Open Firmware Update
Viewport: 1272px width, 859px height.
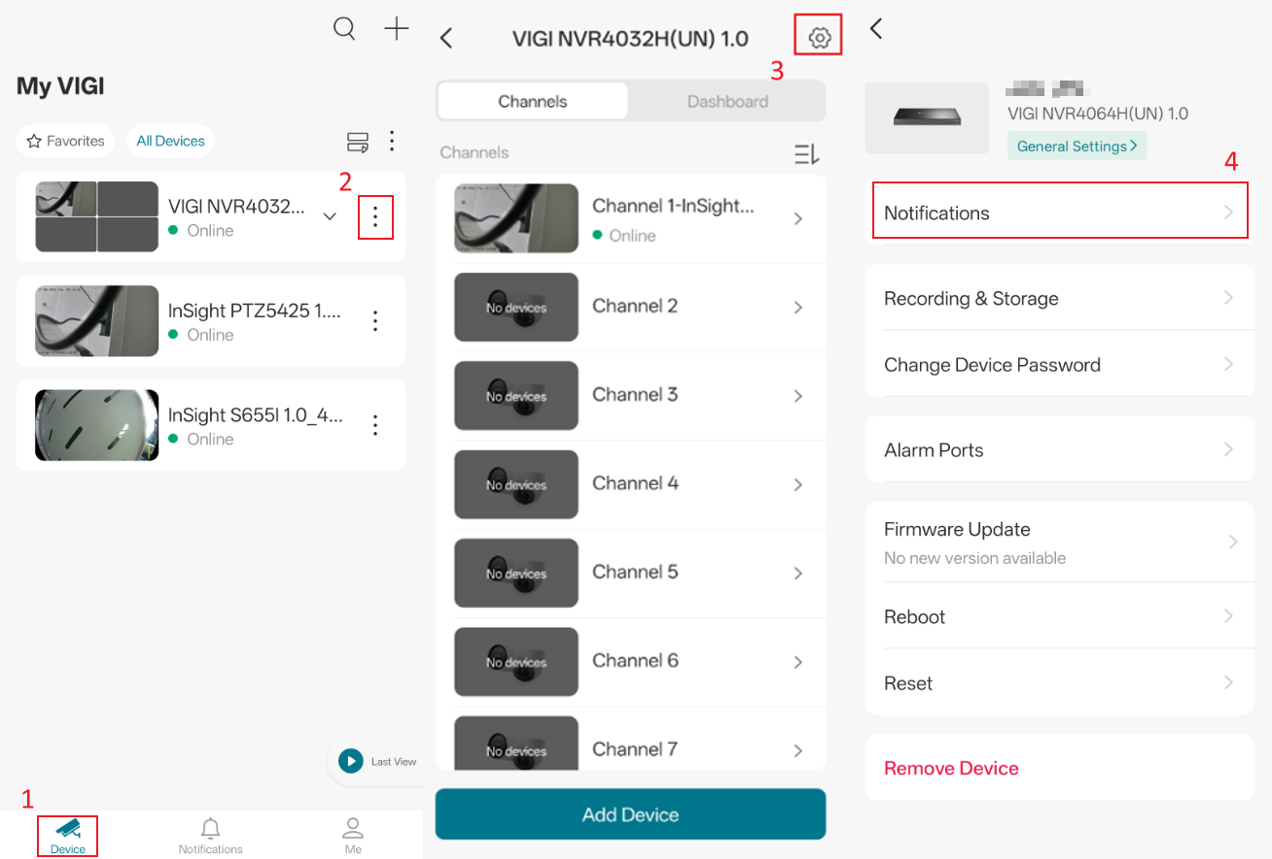pyautogui.click(x=1060, y=542)
